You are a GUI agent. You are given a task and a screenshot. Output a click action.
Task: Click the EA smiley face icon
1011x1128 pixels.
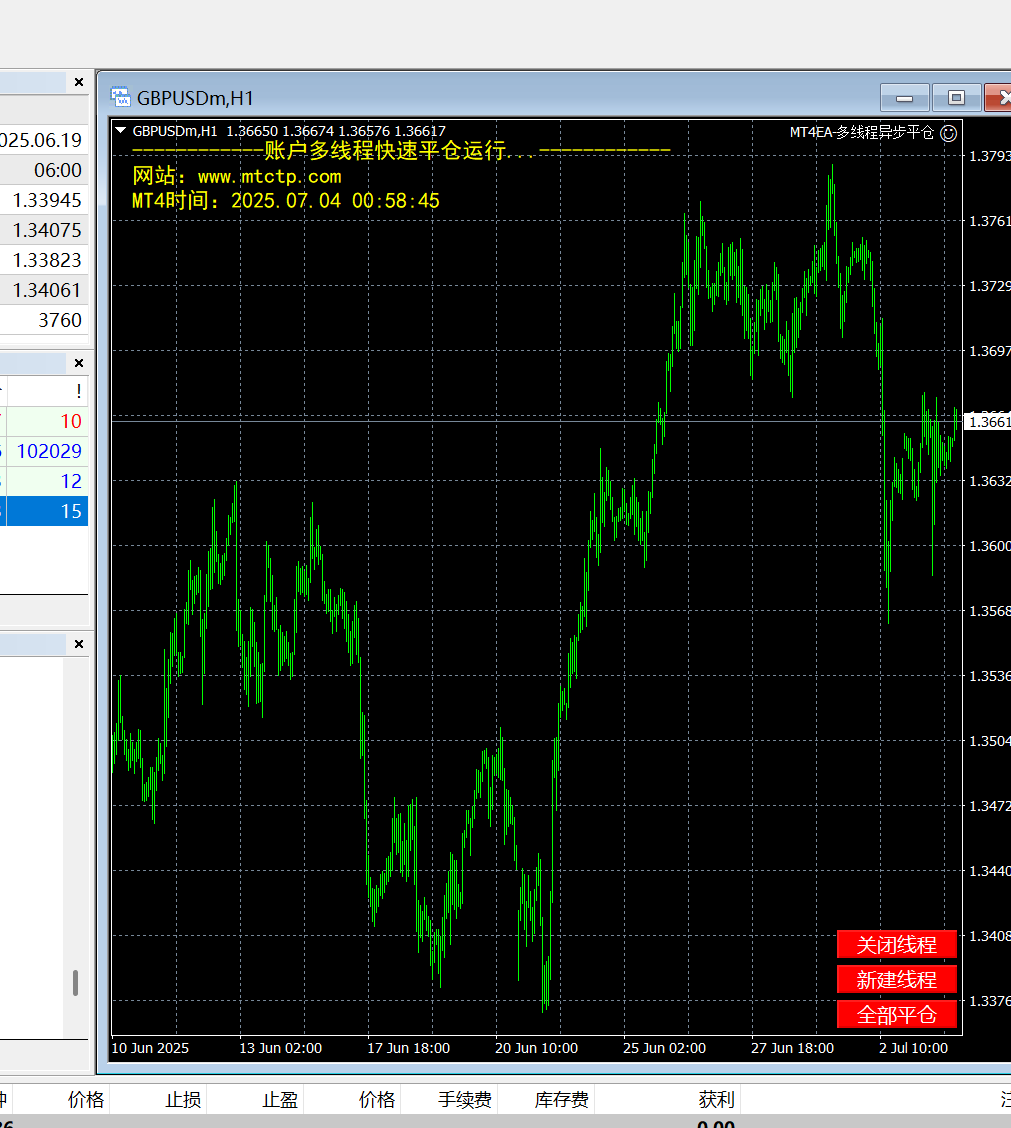pyautogui.click(x=949, y=133)
